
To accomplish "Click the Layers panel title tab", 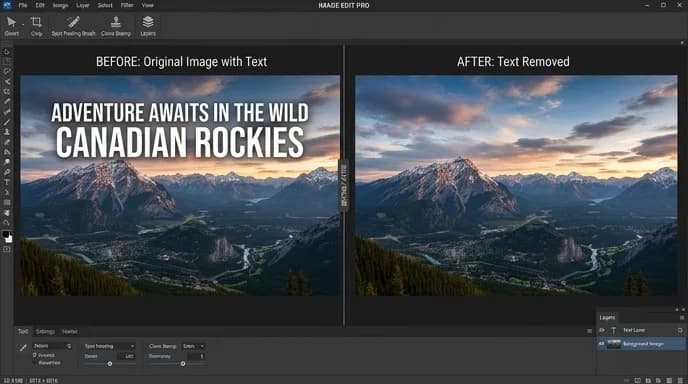I will 607,317.
